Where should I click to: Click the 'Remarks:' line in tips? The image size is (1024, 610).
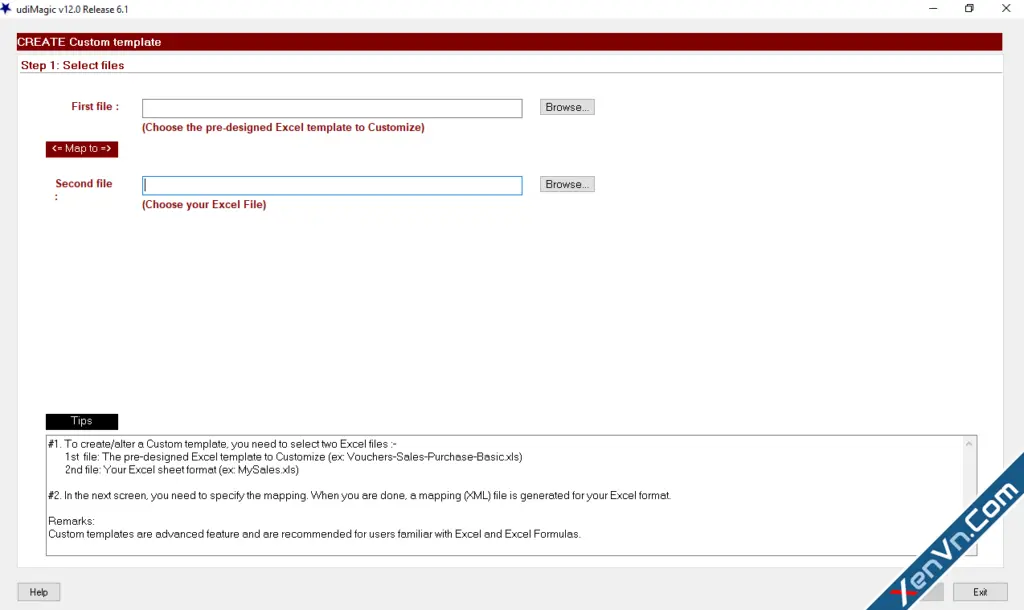click(x=71, y=521)
